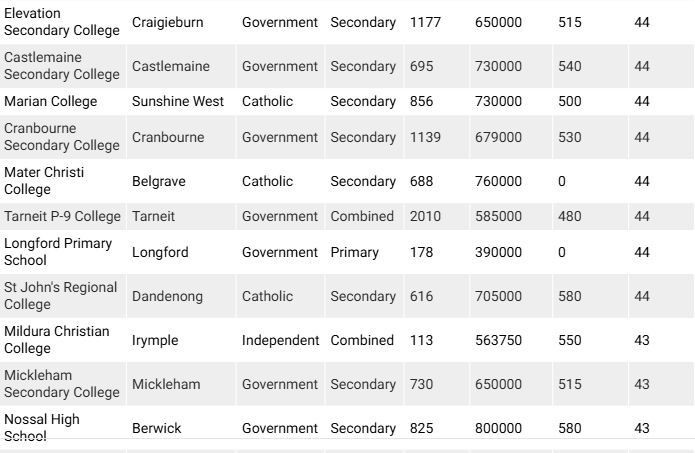Select St John's Regional College name
The width and height of the screenshot is (695, 453).
click(60, 296)
